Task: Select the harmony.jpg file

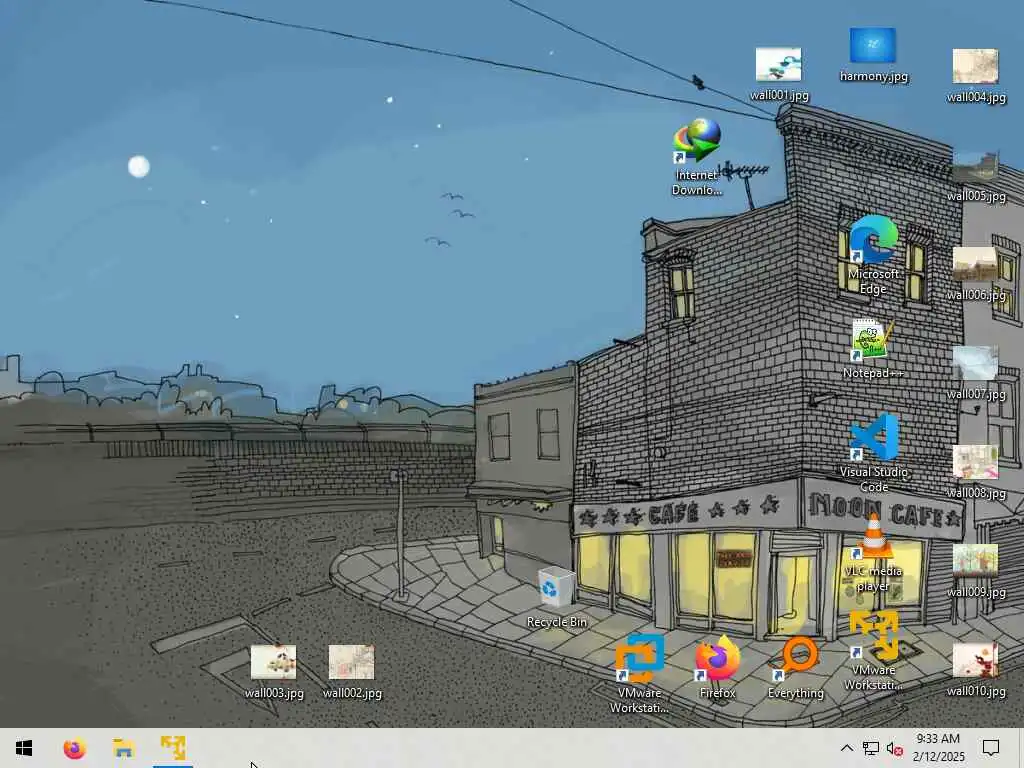Action: point(873,55)
